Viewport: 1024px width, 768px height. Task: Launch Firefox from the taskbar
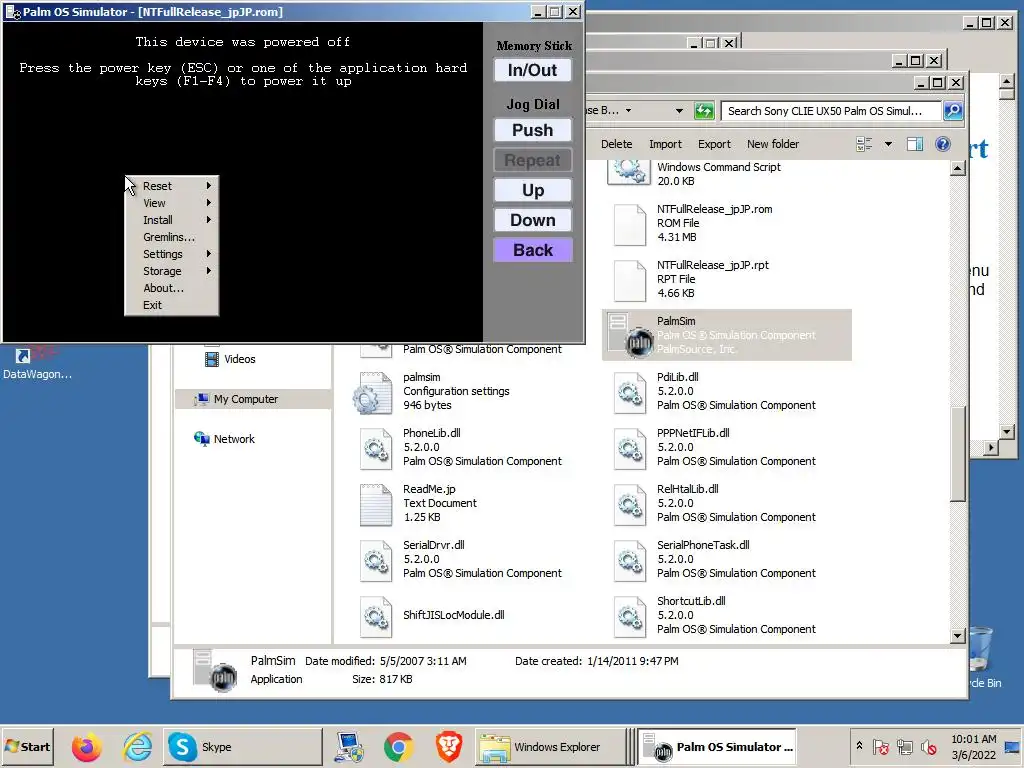tap(87, 747)
